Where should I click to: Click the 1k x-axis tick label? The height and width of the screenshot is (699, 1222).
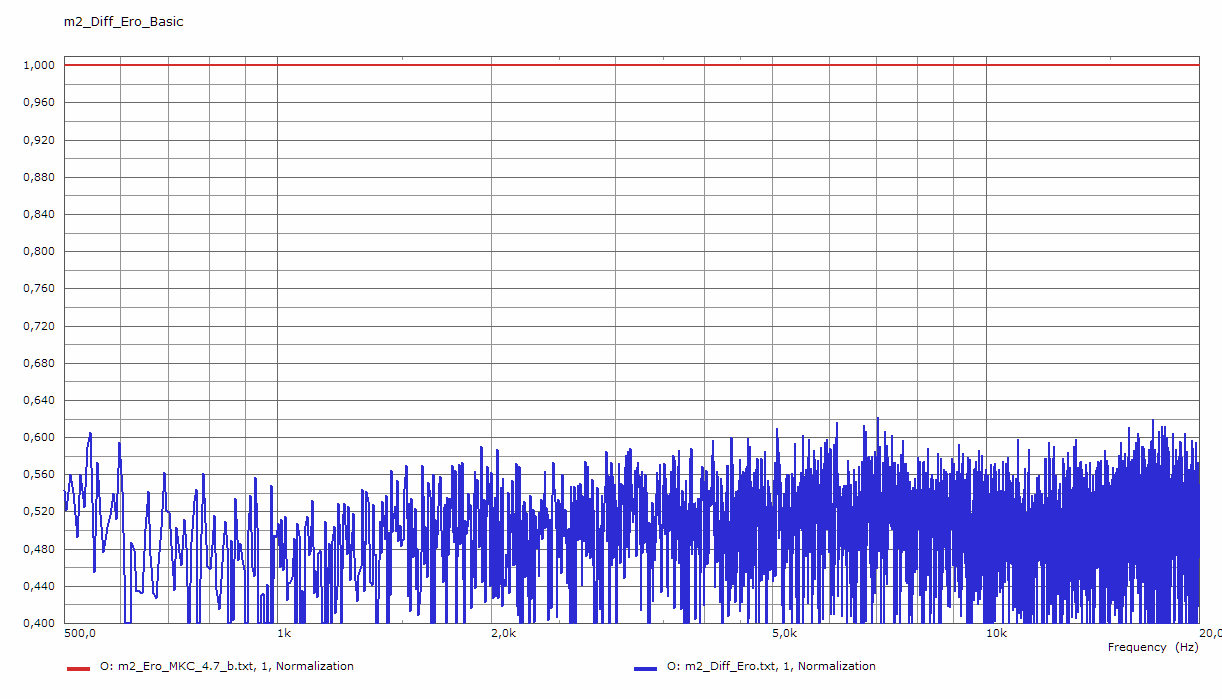tap(283, 634)
